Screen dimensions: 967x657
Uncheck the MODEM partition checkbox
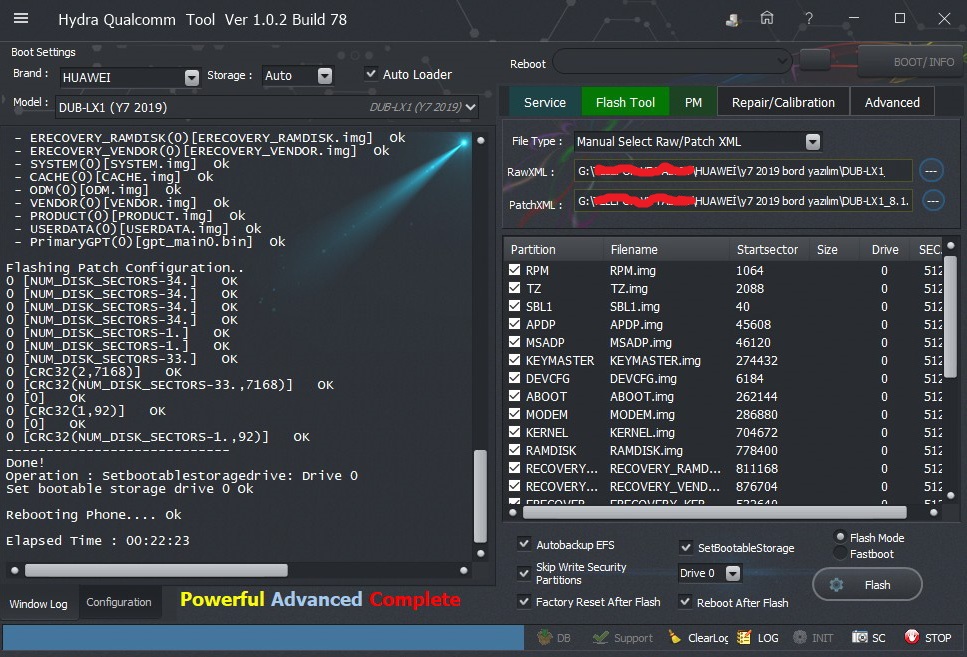pos(514,413)
